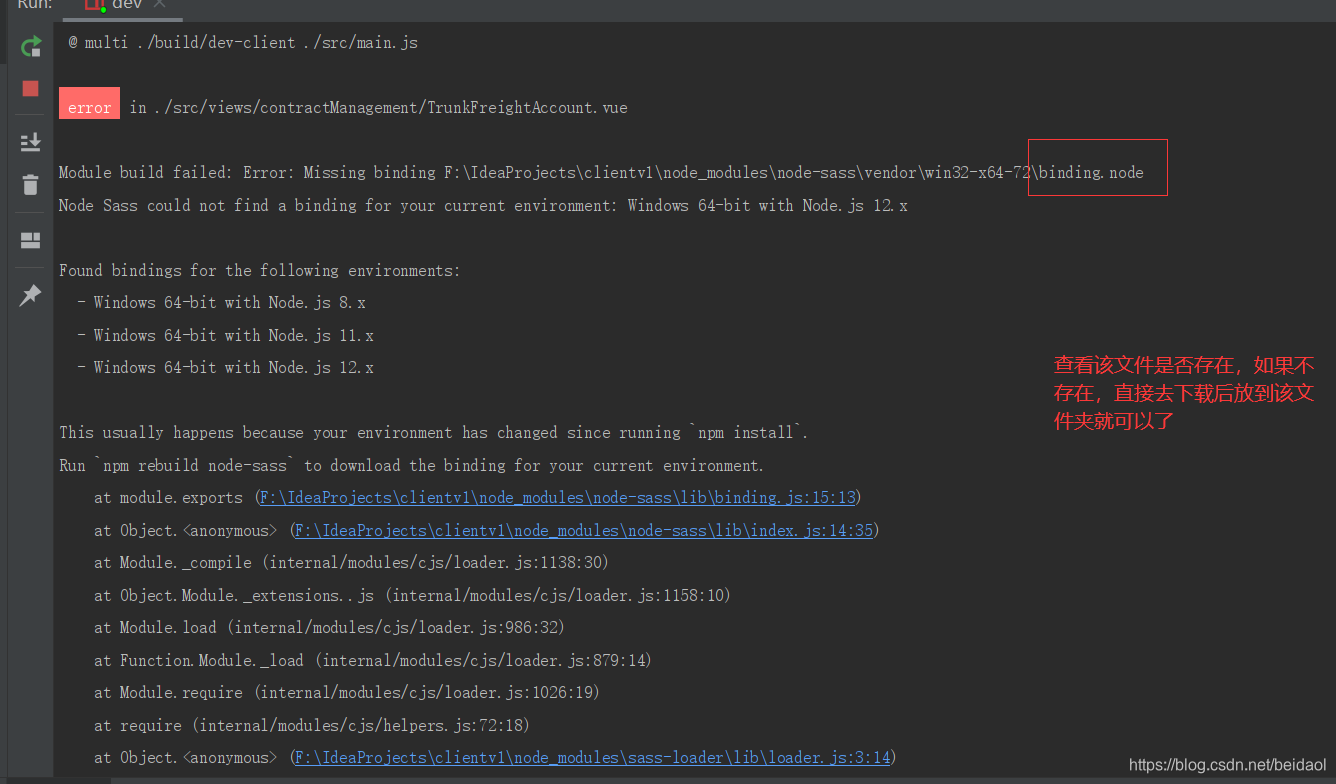1336x784 pixels.
Task: Unpin the console using pin icon
Action: tap(30, 294)
